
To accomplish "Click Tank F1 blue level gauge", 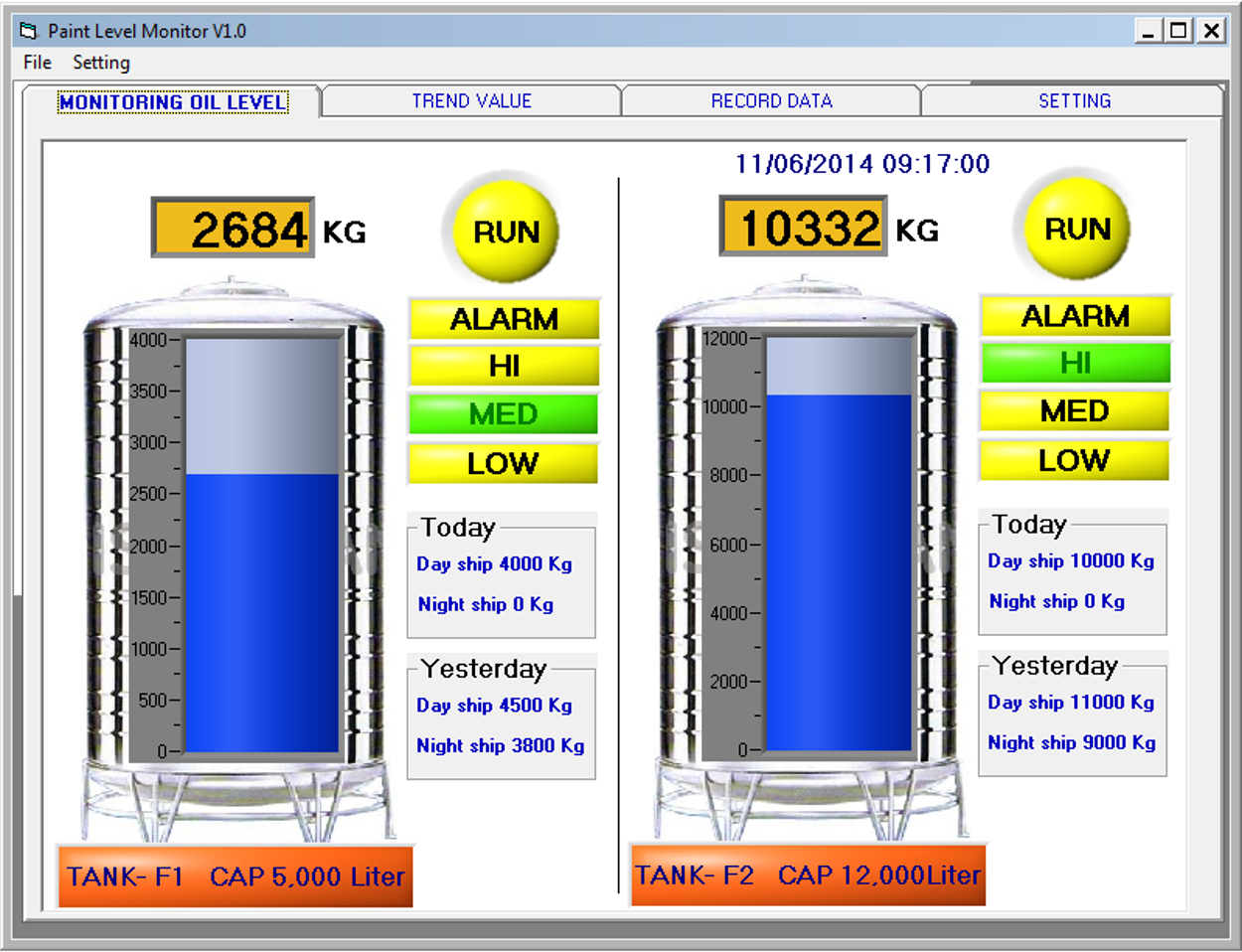I will click(262, 611).
